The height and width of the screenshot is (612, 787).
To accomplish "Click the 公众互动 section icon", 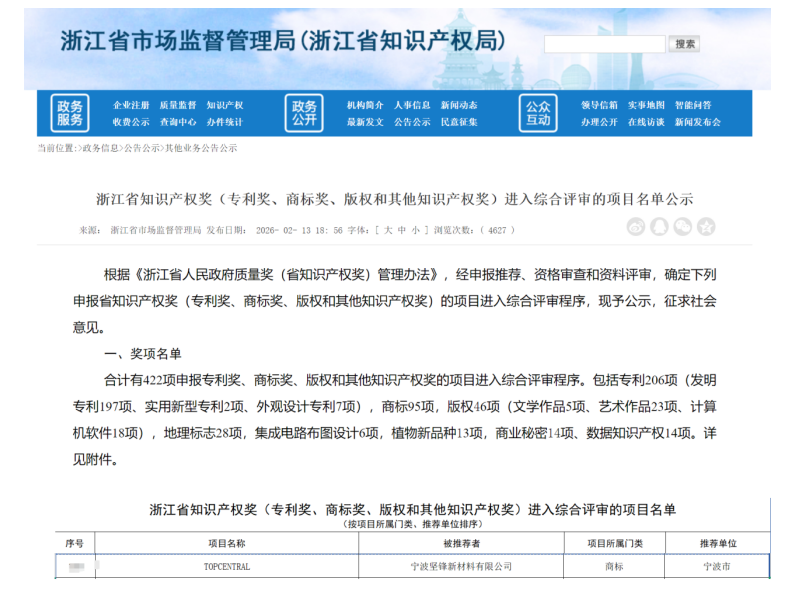I will click(x=538, y=113).
